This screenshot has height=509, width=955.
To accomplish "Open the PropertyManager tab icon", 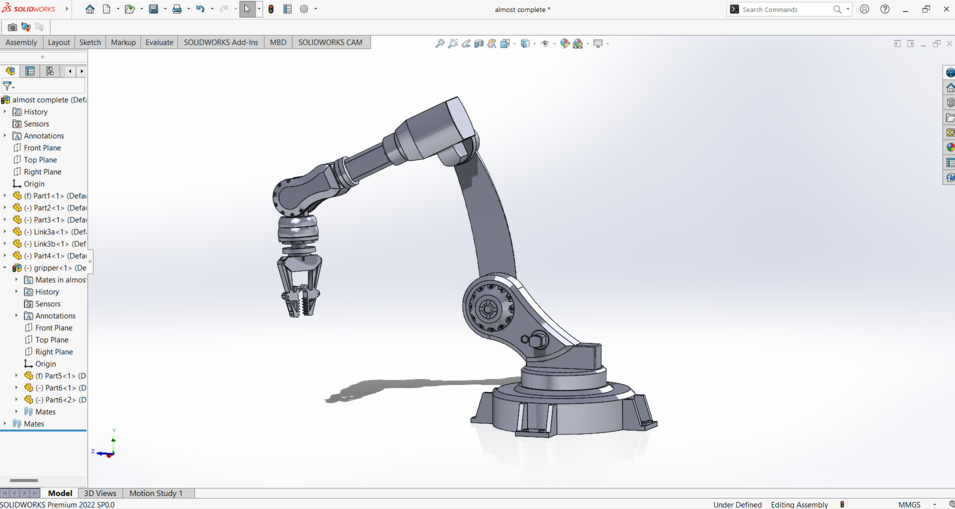I will pos(30,71).
